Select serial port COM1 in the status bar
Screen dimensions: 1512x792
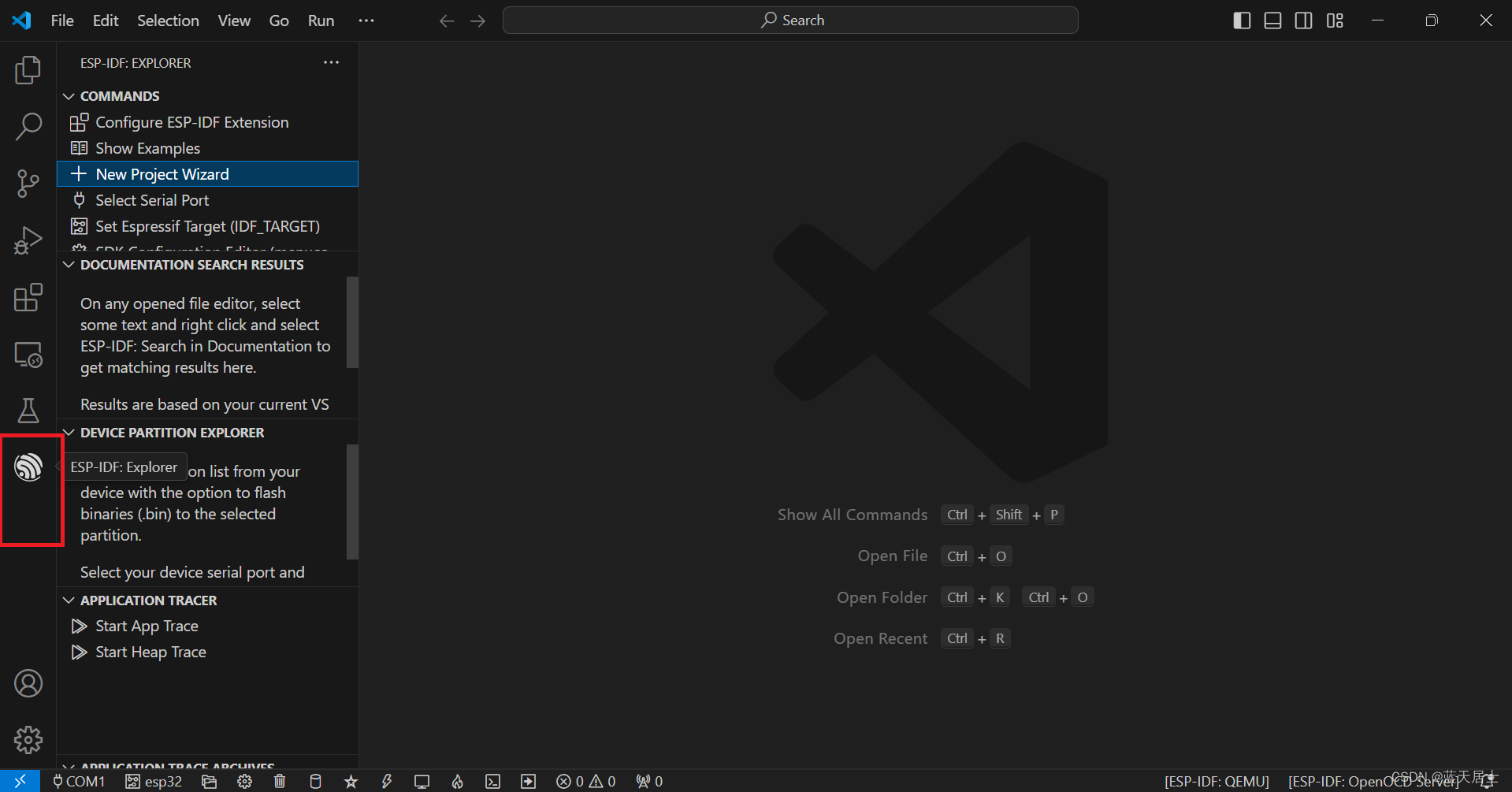click(78, 781)
